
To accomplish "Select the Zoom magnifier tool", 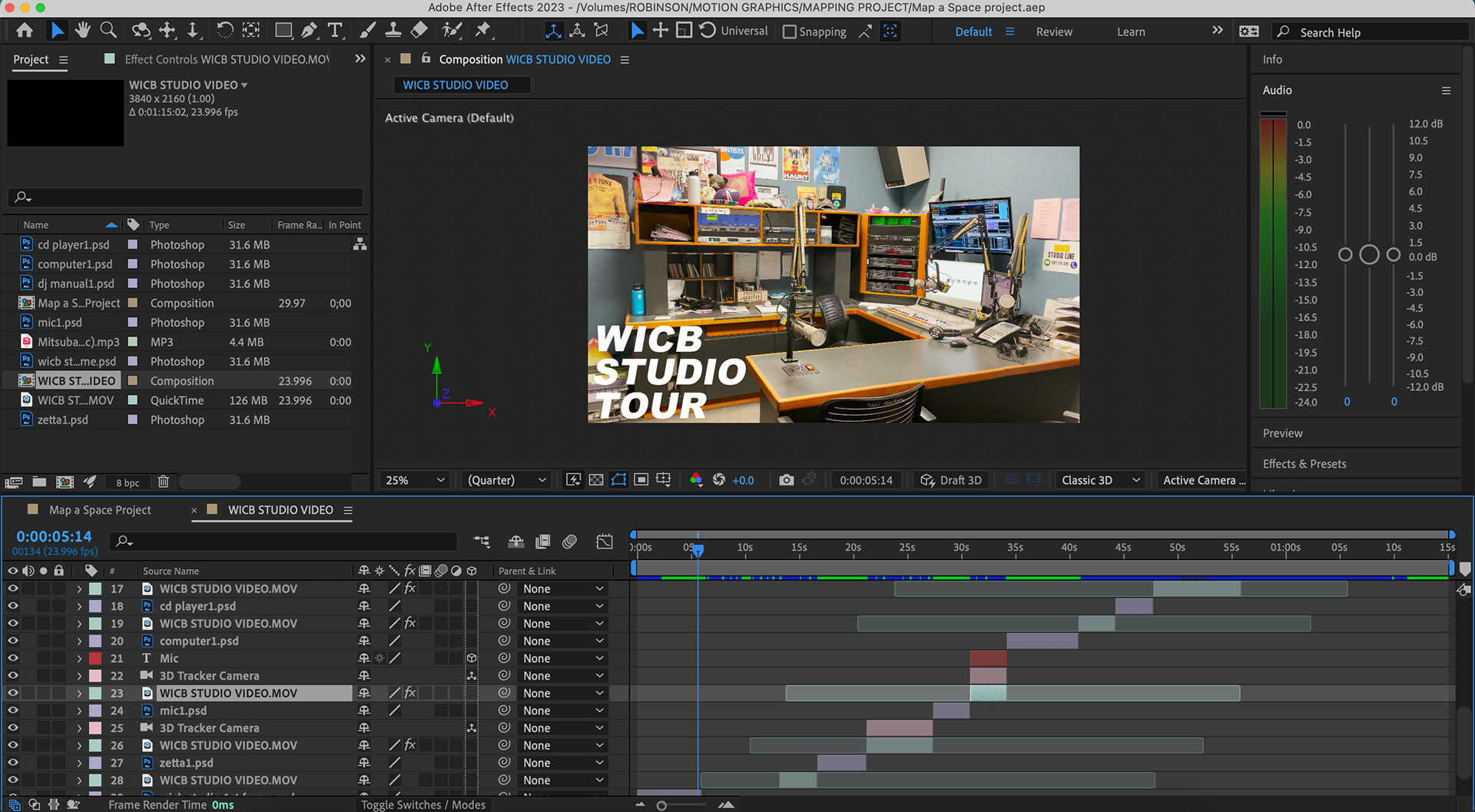I will [x=108, y=31].
